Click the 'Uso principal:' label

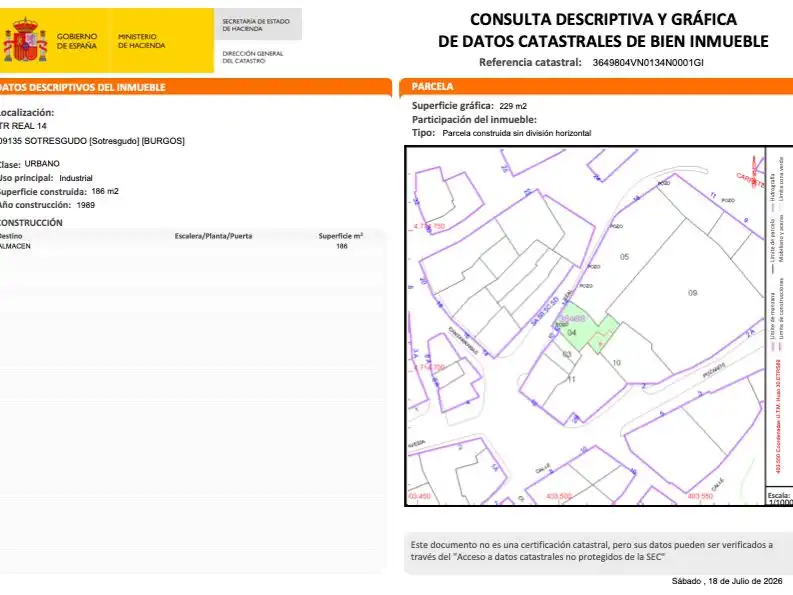(x=26, y=178)
